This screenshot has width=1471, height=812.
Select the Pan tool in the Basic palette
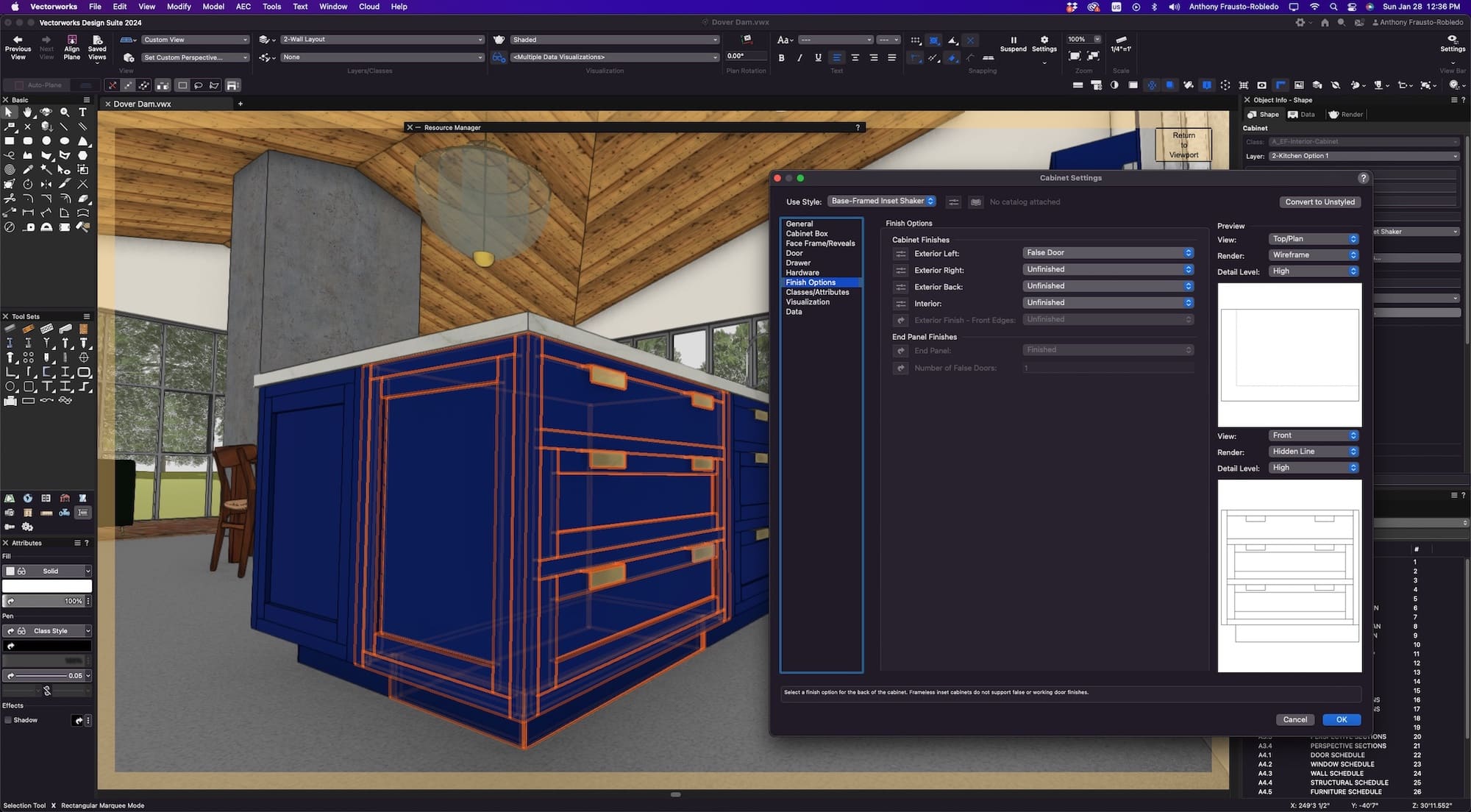pyautogui.click(x=28, y=112)
